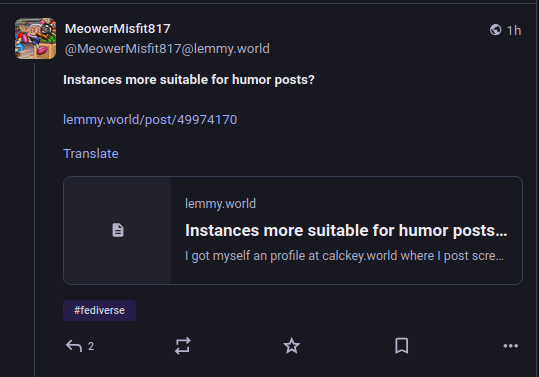Open the MeowerMisfit817 avatar image

point(35,38)
